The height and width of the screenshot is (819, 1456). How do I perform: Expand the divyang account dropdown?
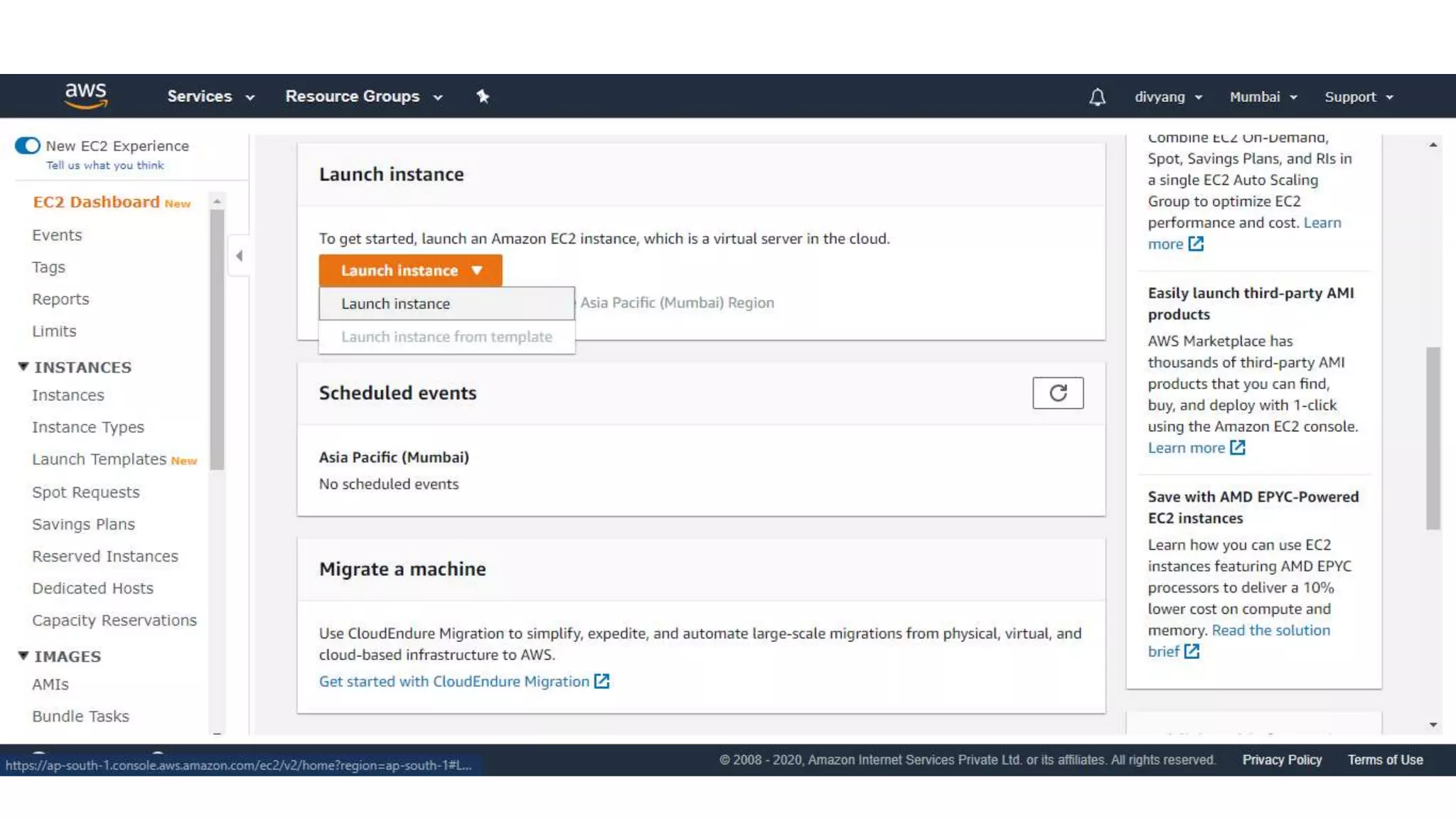[1168, 97]
